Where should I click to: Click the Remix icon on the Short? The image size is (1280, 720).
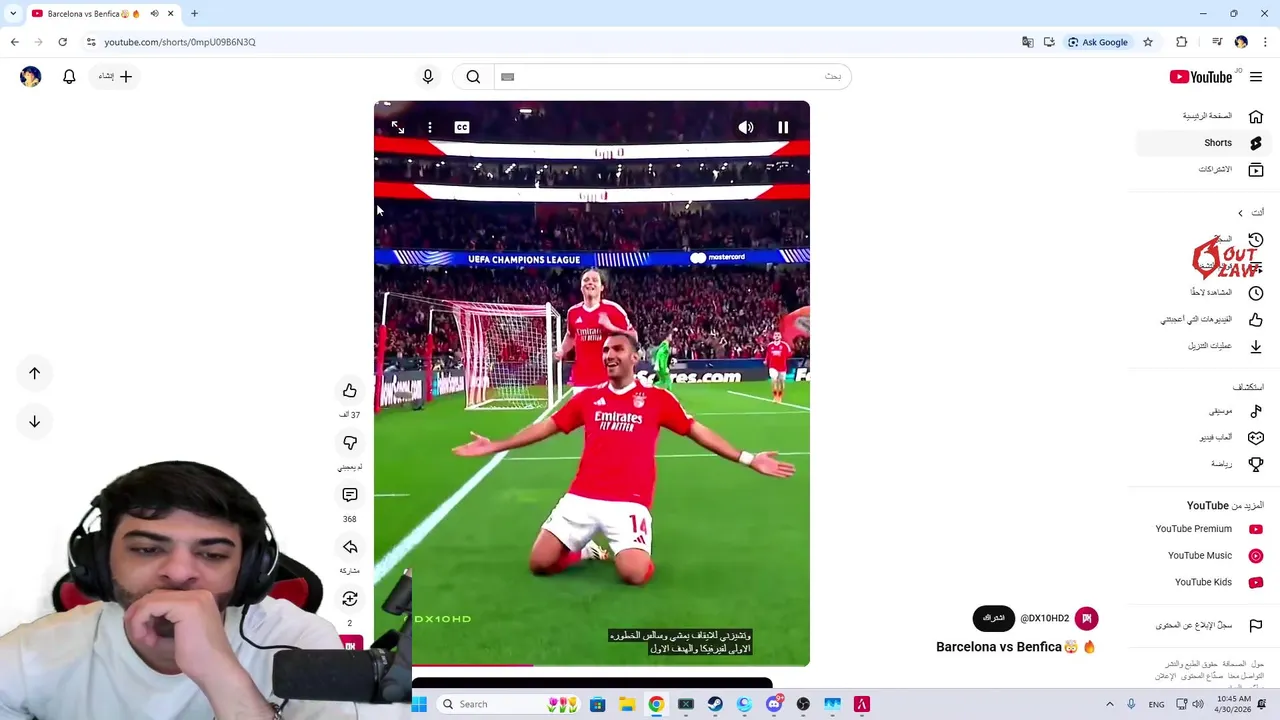coord(350,599)
